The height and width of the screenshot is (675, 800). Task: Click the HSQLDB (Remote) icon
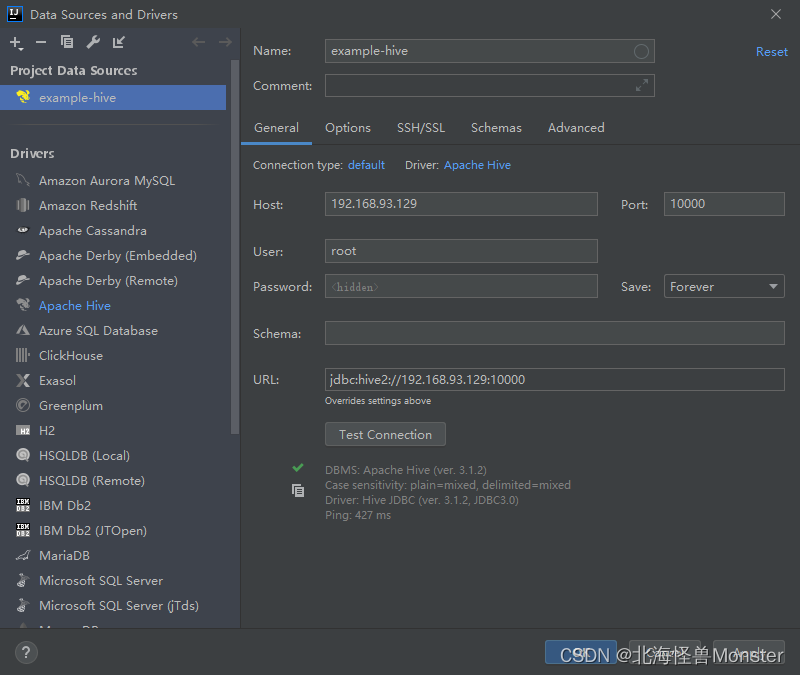click(x=23, y=480)
